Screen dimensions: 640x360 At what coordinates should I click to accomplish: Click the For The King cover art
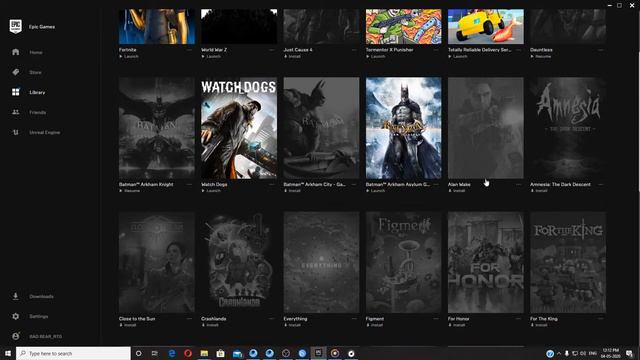point(568,262)
